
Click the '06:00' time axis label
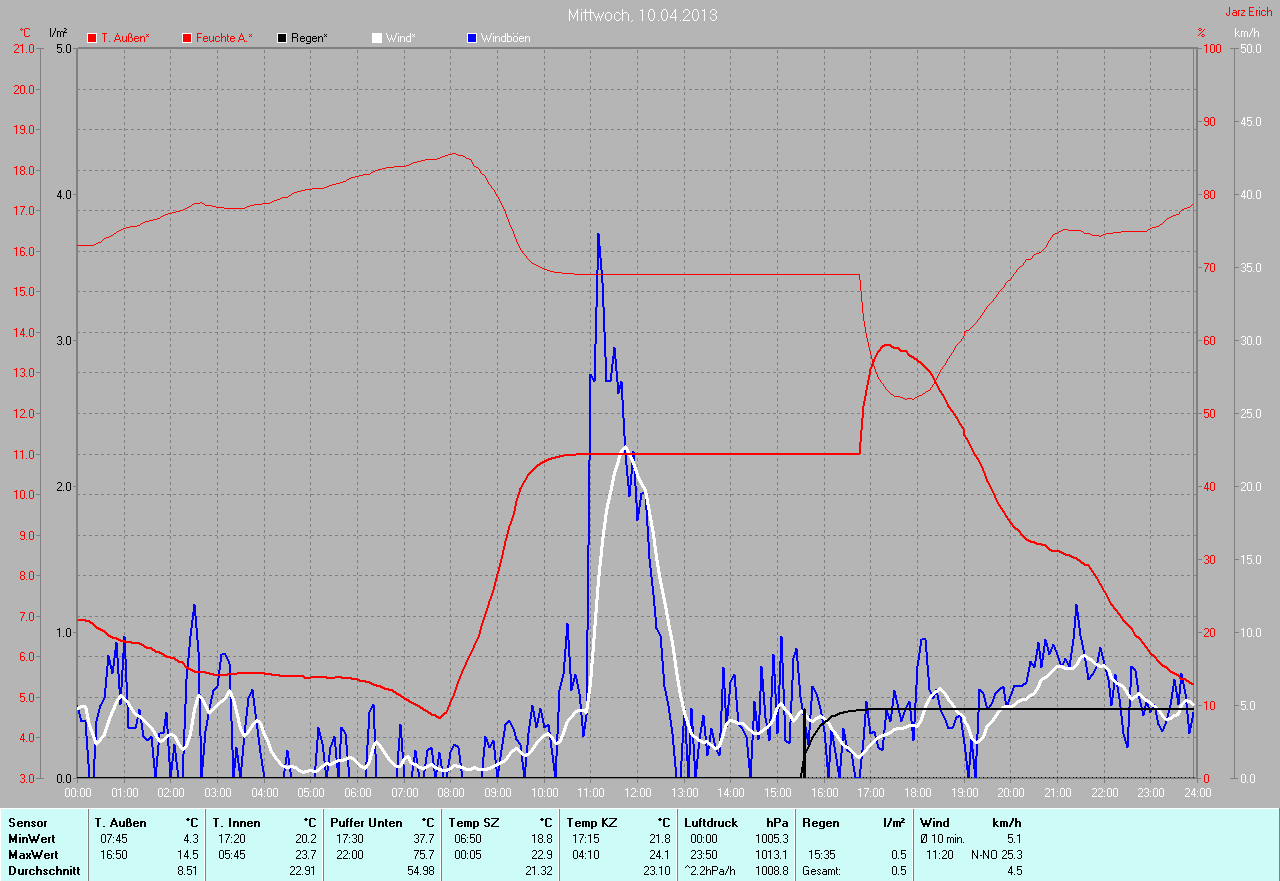pos(358,792)
